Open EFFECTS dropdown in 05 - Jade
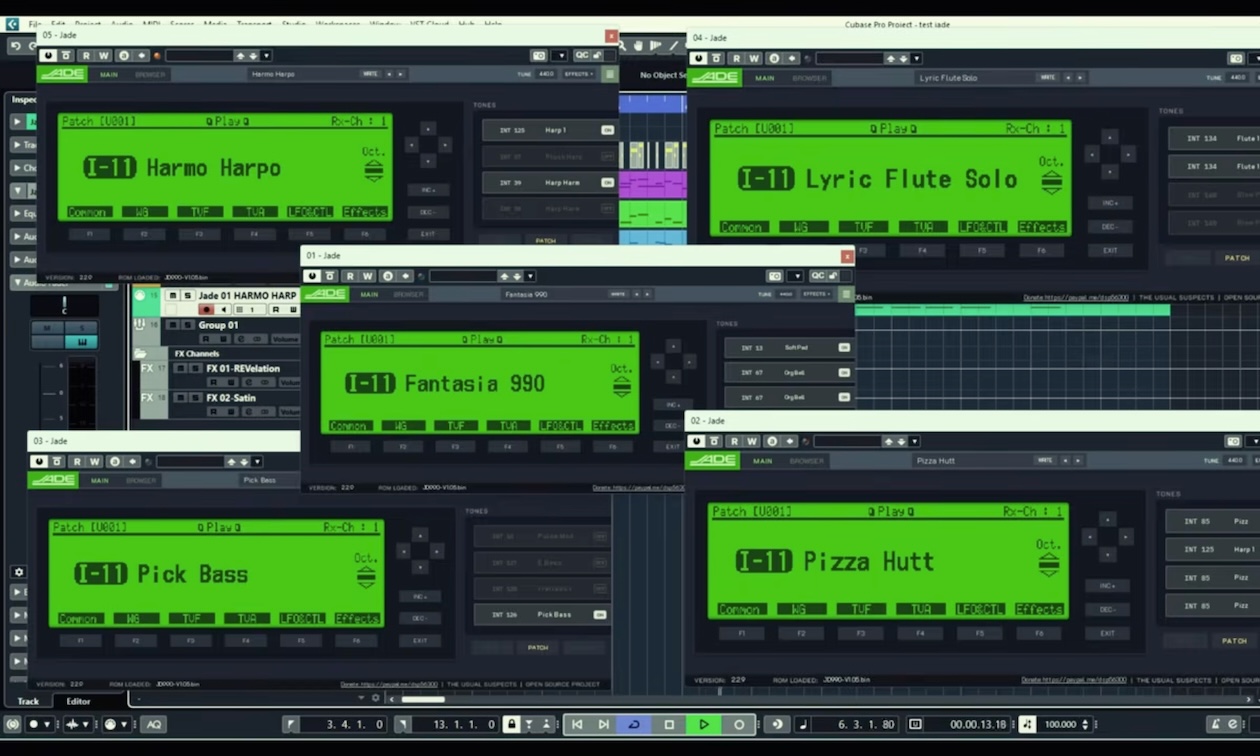 pyautogui.click(x=577, y=74)
